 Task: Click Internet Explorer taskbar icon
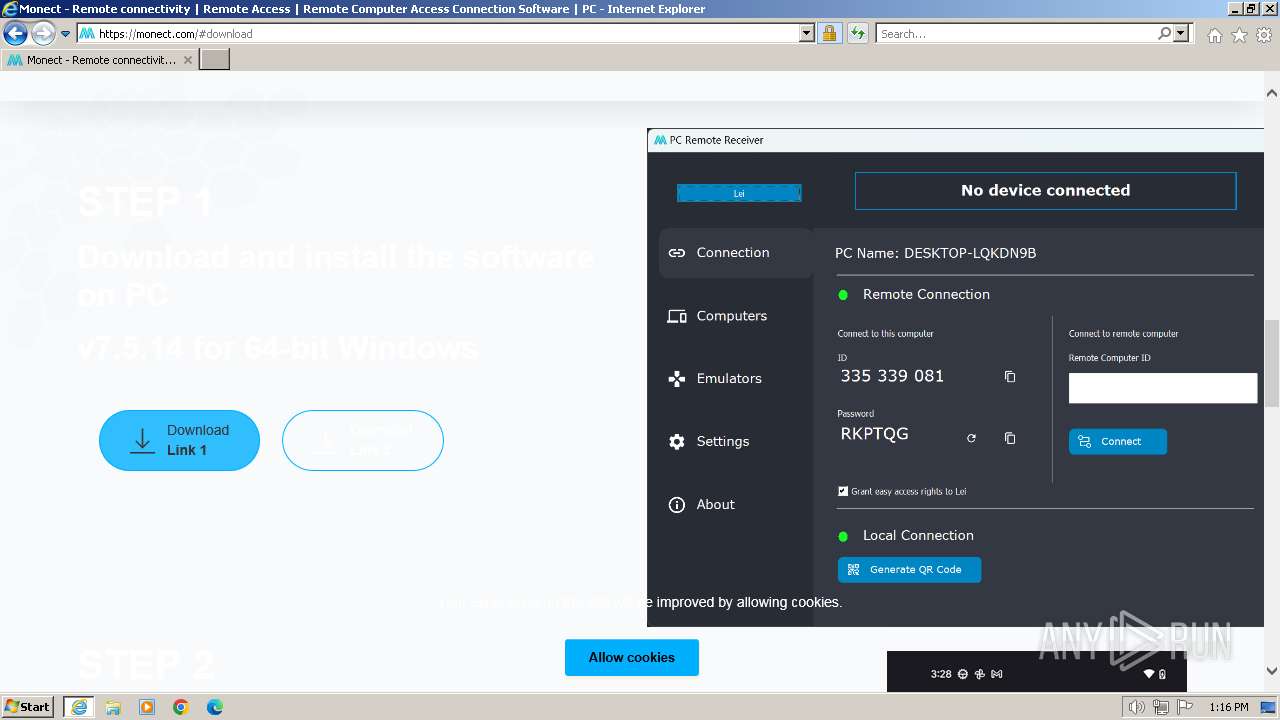(x=79, y=707)
